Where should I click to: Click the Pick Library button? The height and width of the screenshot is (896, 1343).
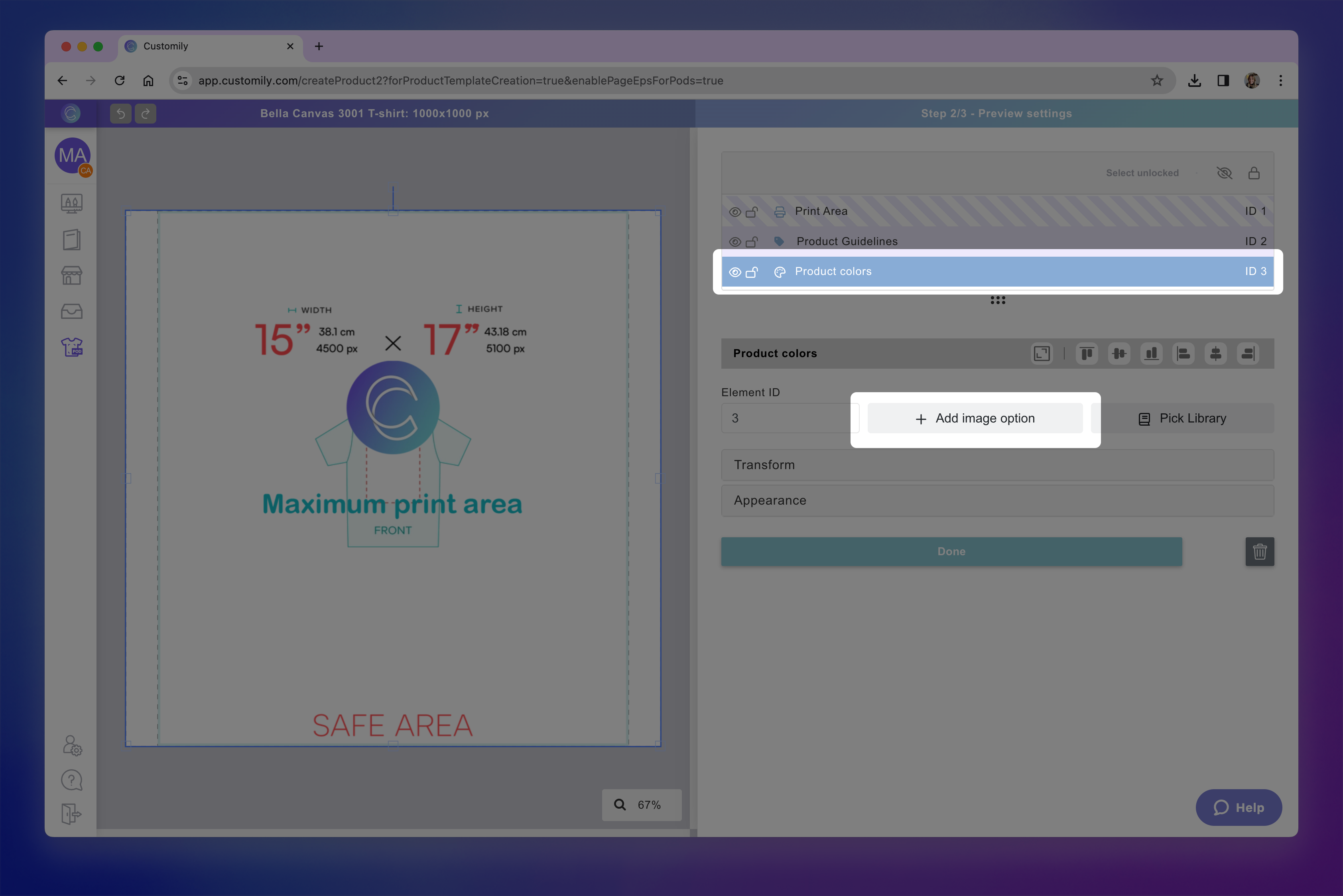[1182, 418]
